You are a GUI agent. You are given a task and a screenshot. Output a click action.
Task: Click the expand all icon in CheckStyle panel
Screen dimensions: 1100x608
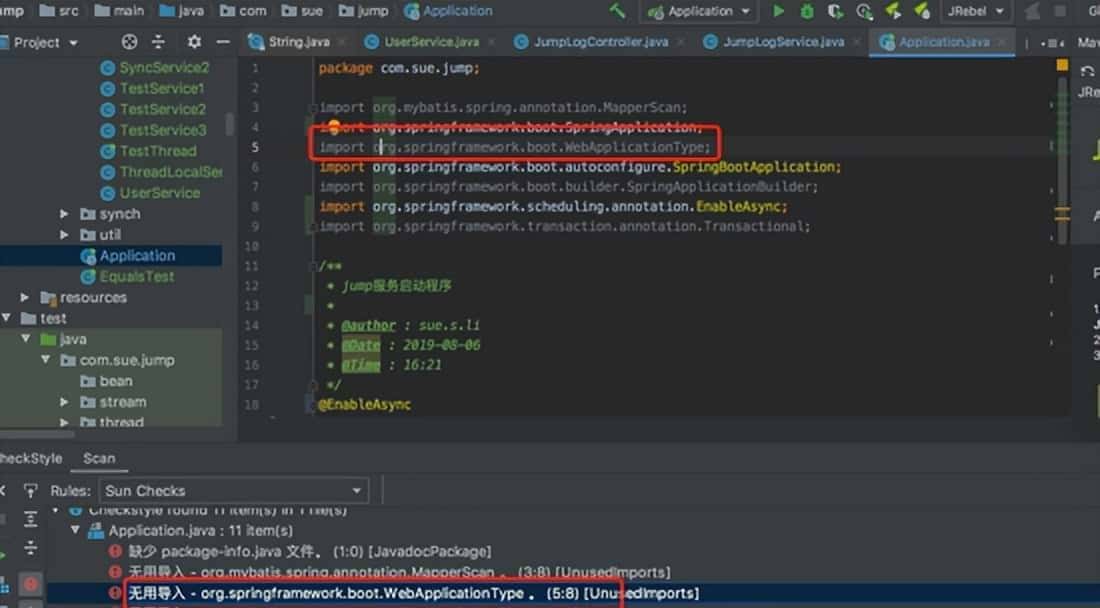31,518
